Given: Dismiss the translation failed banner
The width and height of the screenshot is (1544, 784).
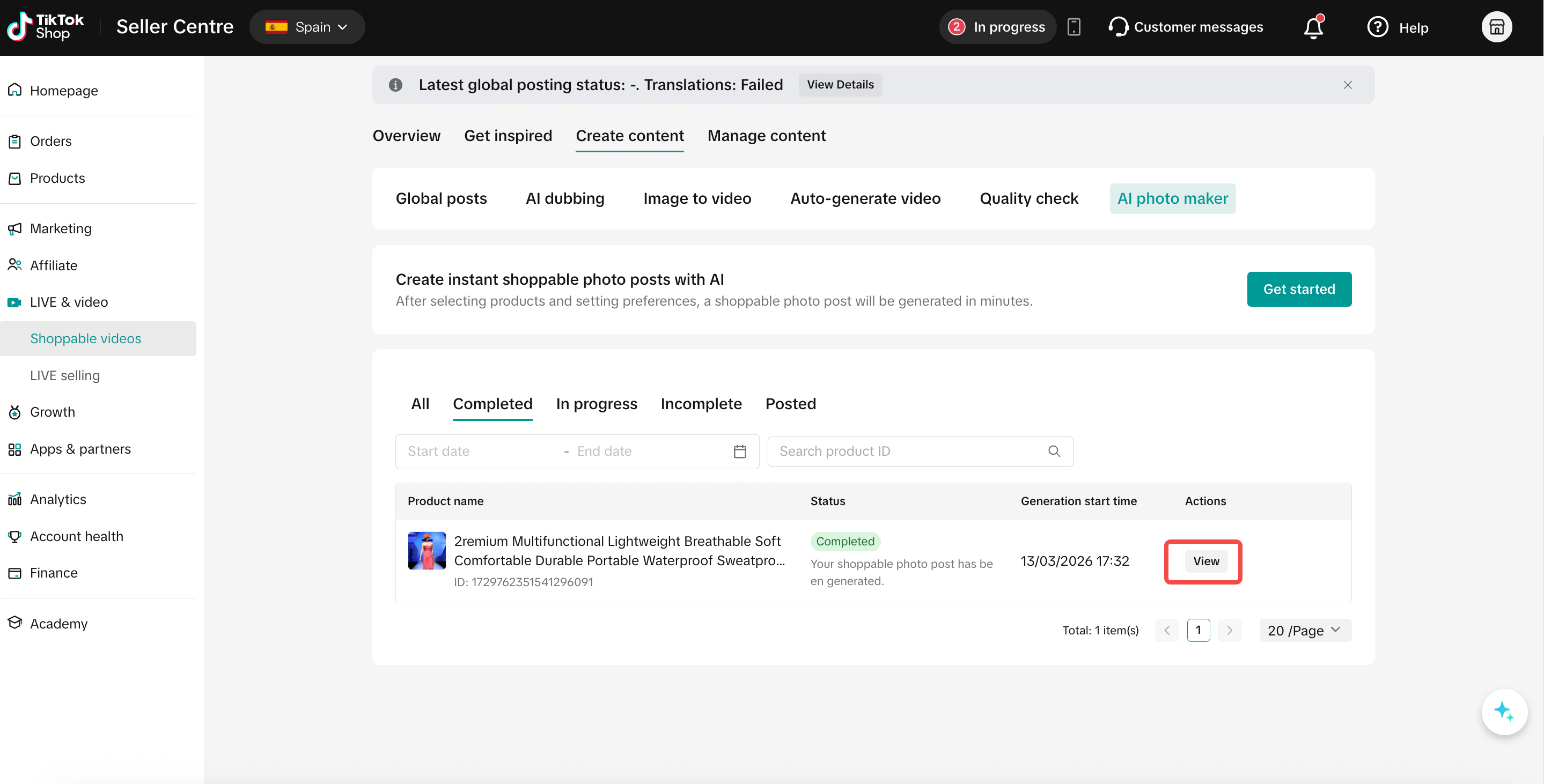Looking at the screenshot, I should [1348, 85].
